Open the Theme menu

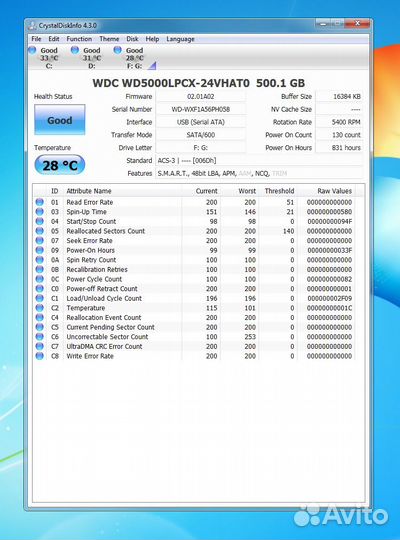[109, 39]
